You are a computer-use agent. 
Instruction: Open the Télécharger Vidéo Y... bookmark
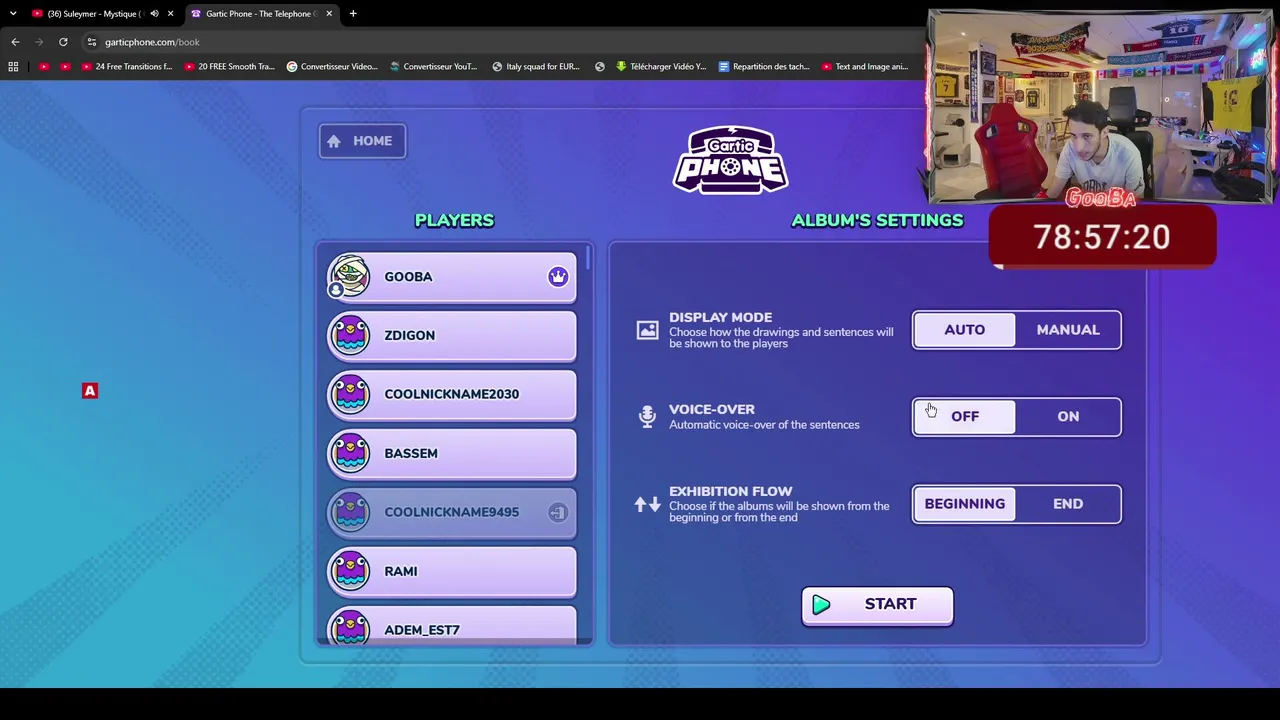(662, 67)
